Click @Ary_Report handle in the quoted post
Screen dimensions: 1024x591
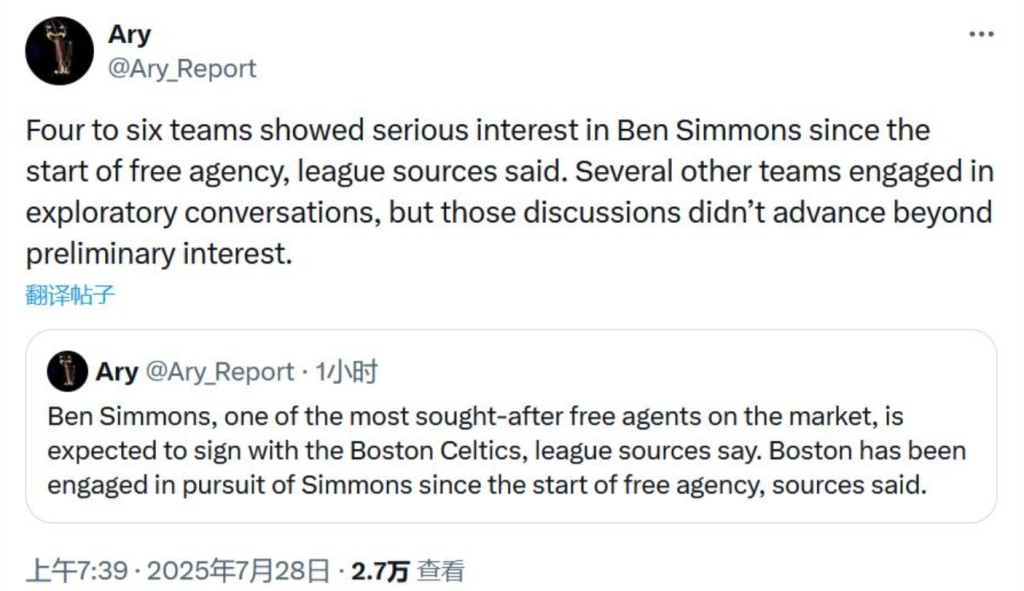point(220,372)
